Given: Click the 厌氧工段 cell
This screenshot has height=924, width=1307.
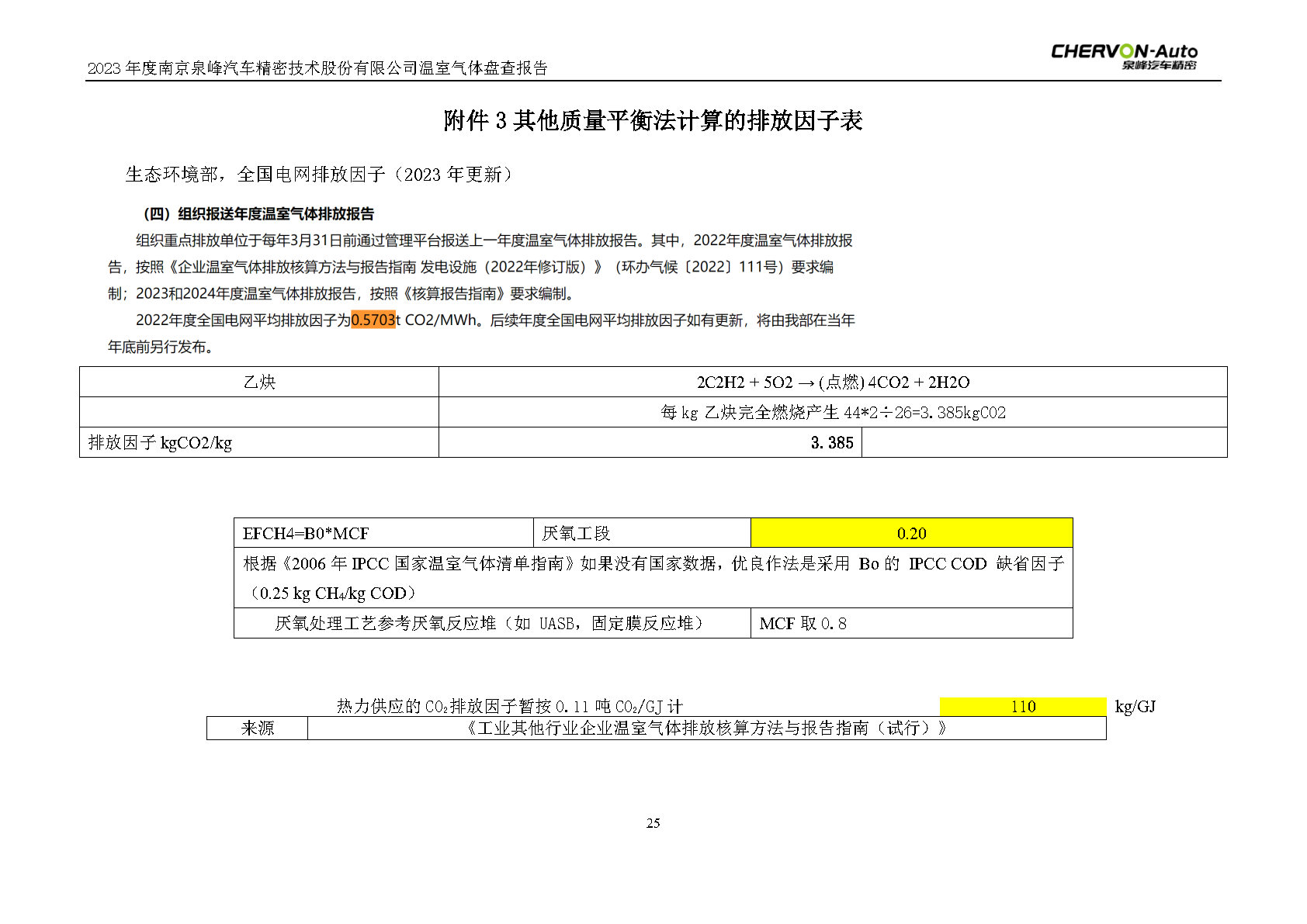Looking at the screenshot, I should [641, 533].
